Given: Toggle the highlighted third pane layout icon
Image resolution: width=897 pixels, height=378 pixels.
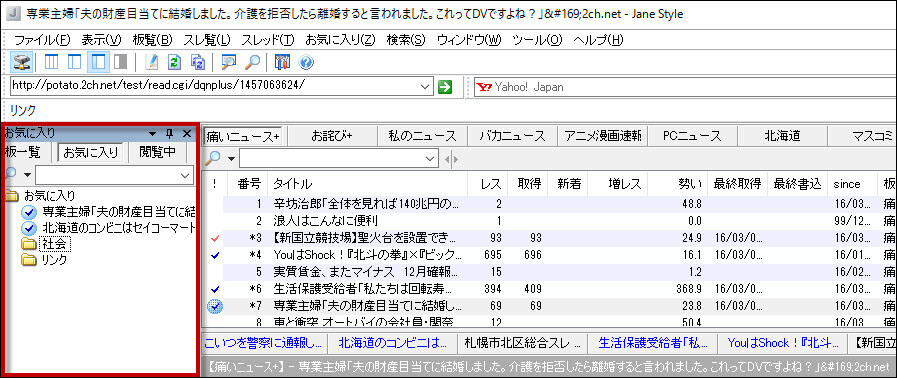Looking at the screenshot, I should (98, 62).
